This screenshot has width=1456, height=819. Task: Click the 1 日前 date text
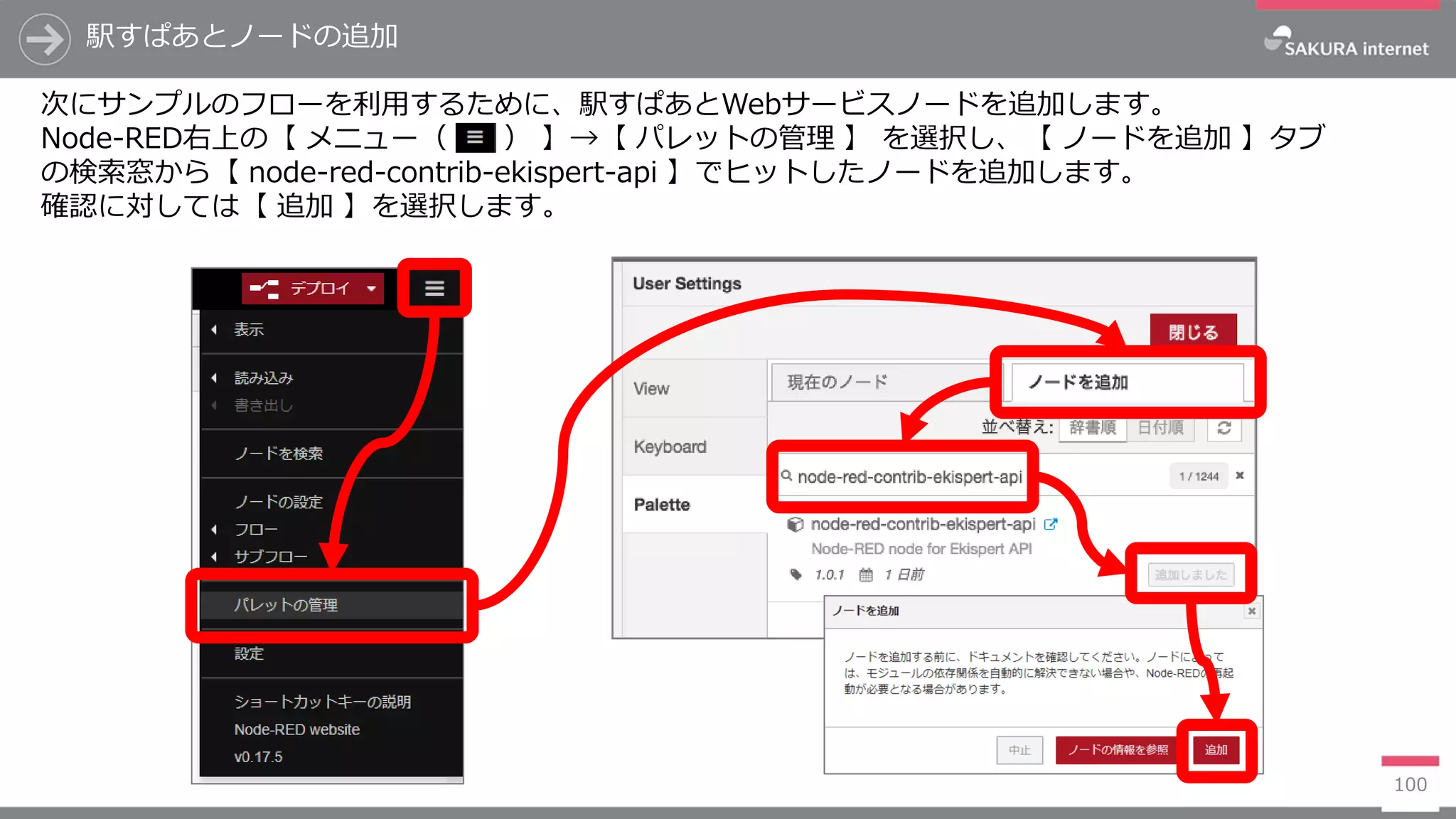coord(904,574)
